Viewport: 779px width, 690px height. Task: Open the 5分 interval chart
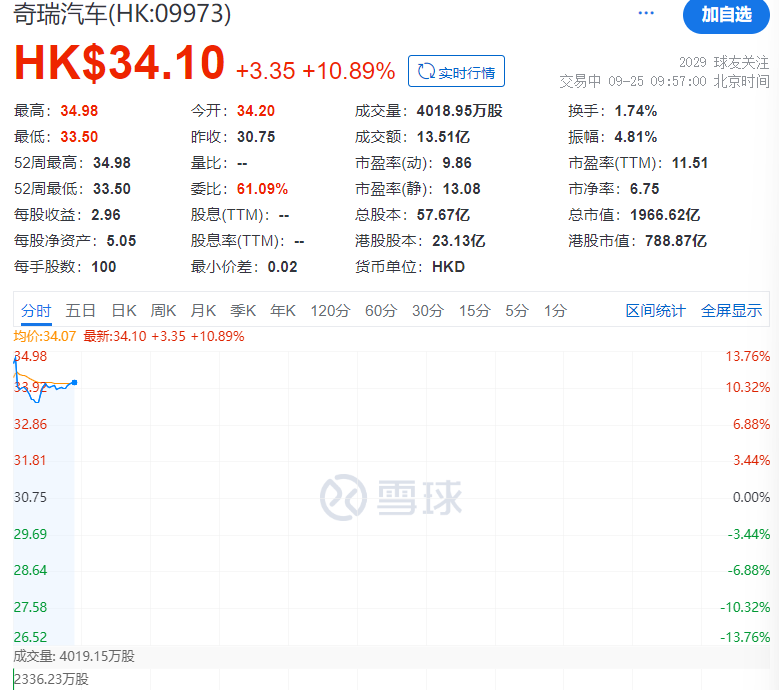517,311
